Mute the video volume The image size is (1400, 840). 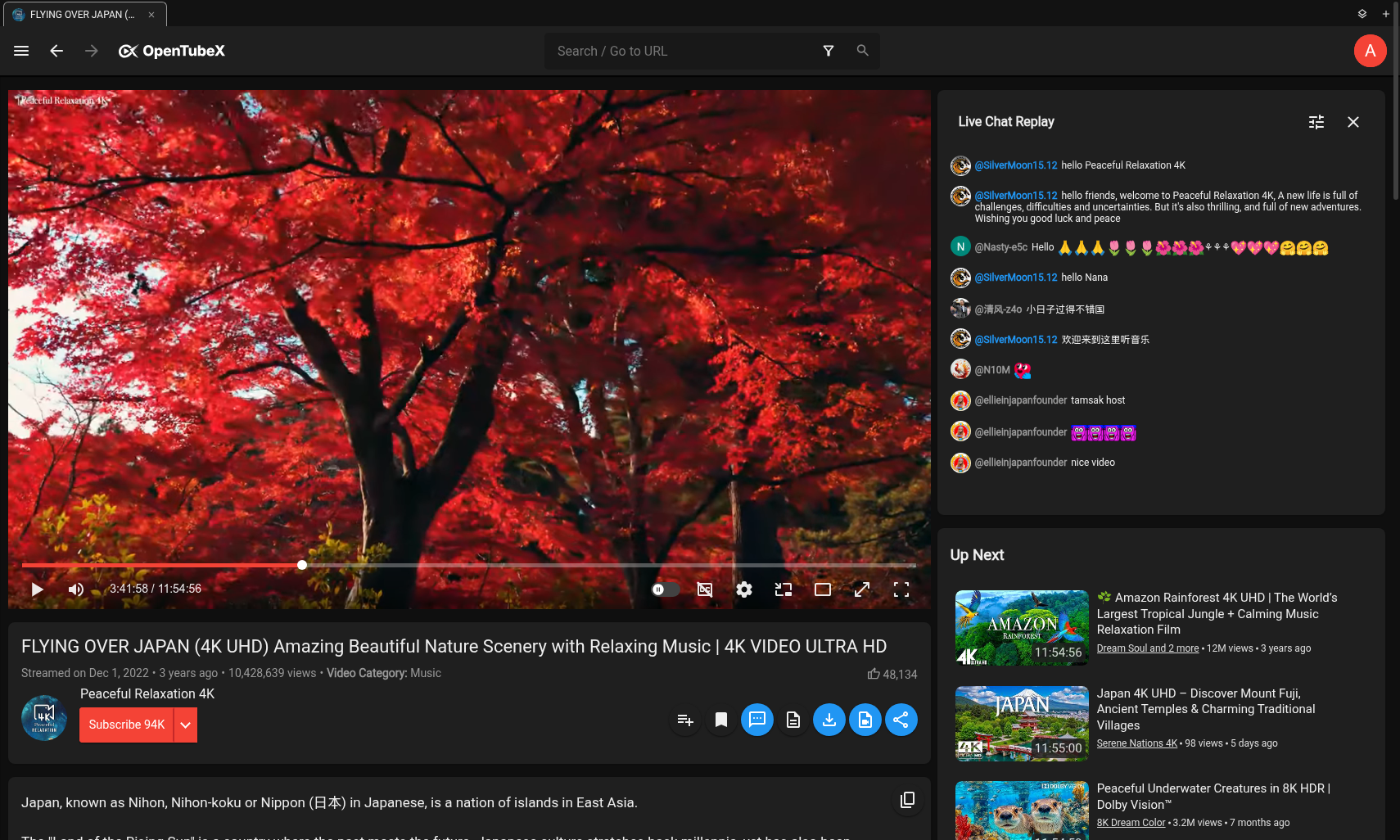76,589
